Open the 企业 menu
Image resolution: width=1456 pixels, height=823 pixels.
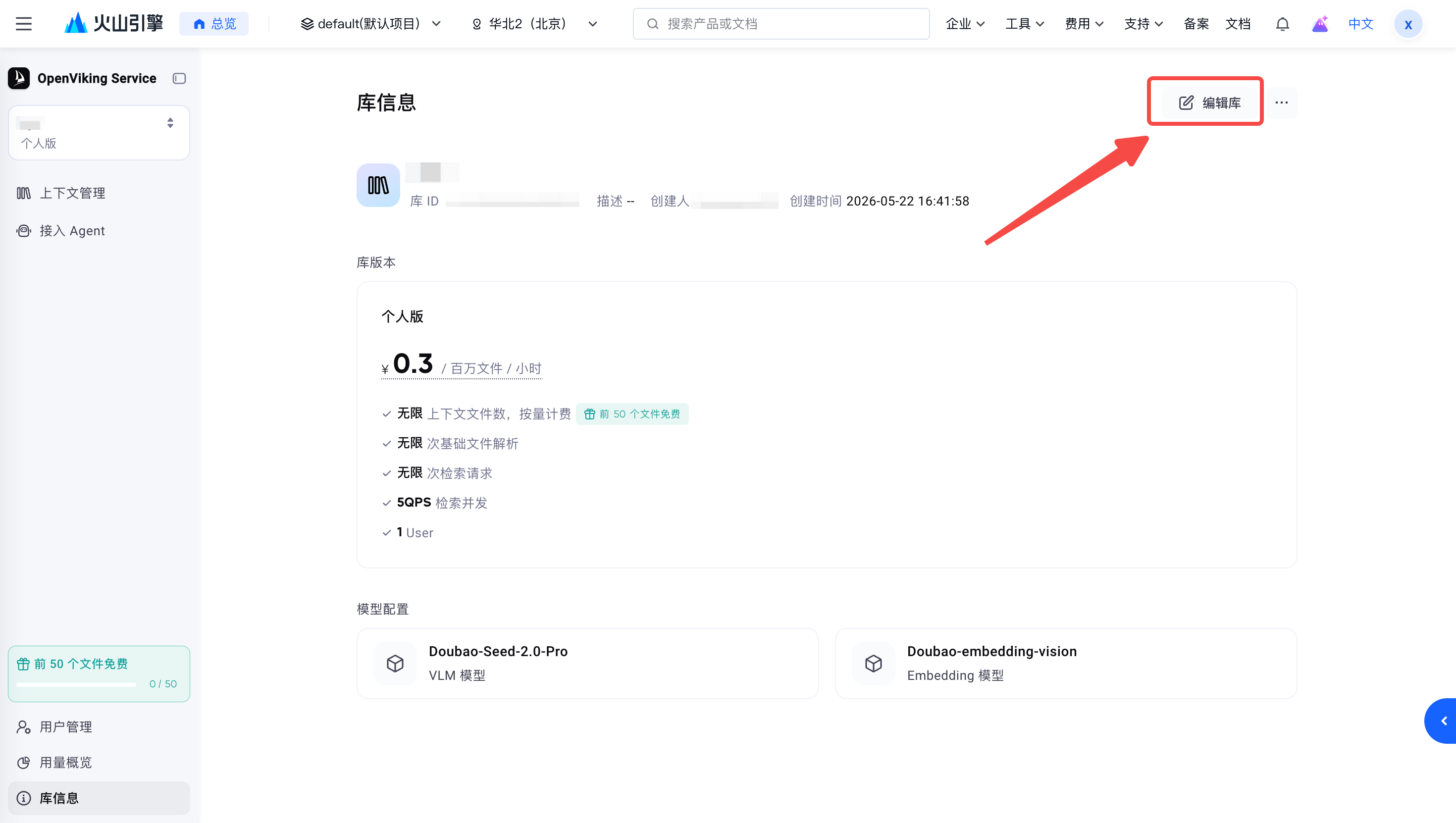(x=965, y=24)
